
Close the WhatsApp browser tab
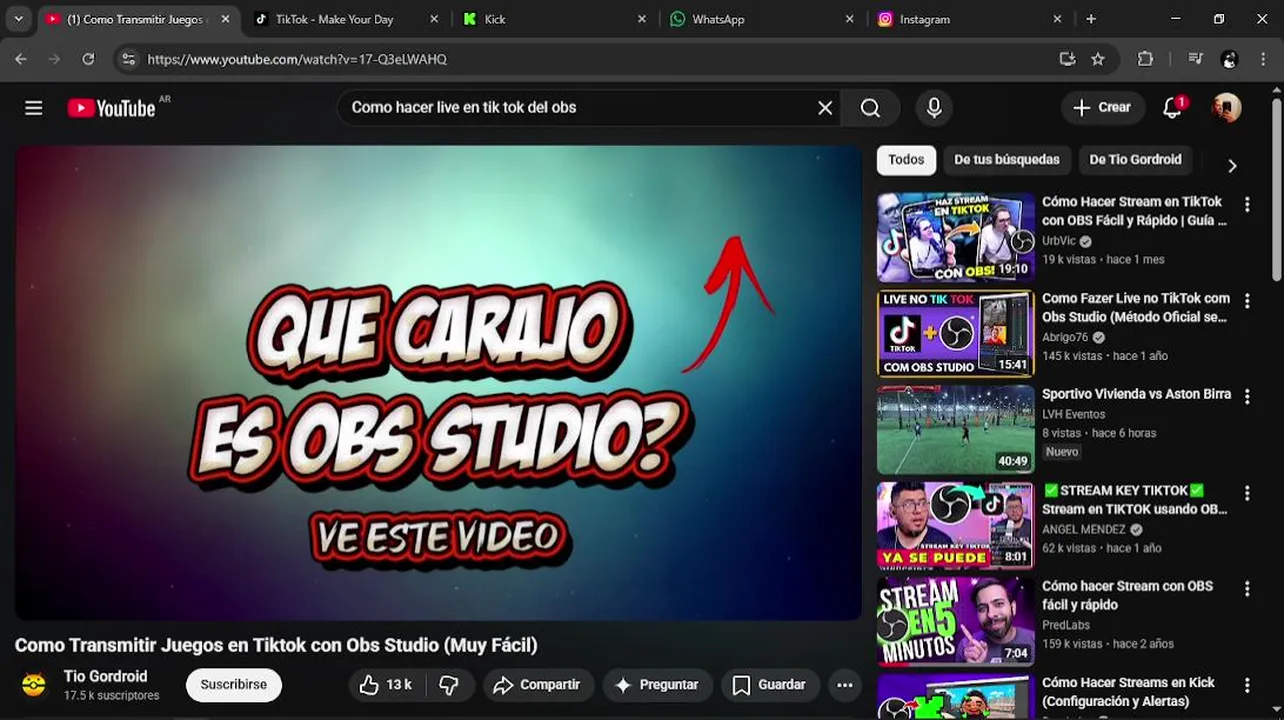coord(850,19)
